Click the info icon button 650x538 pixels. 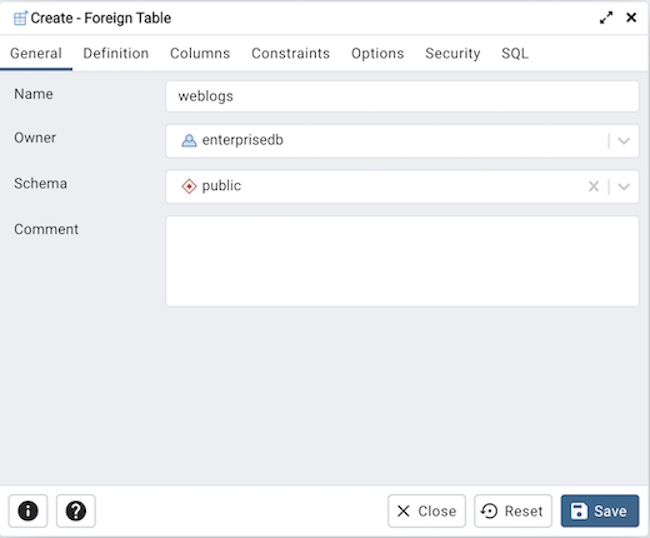28,511
